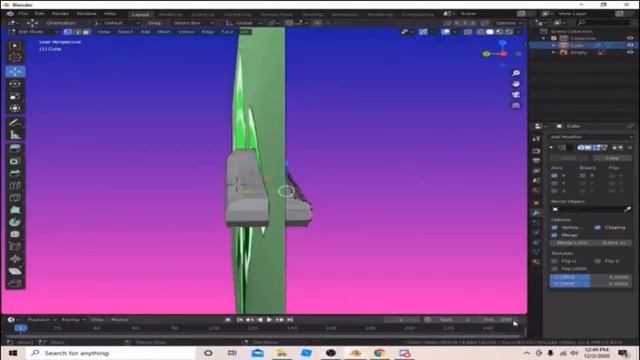Open the File menu
The height and width of the screenshot is (360, 640).
tap(23, 13)
